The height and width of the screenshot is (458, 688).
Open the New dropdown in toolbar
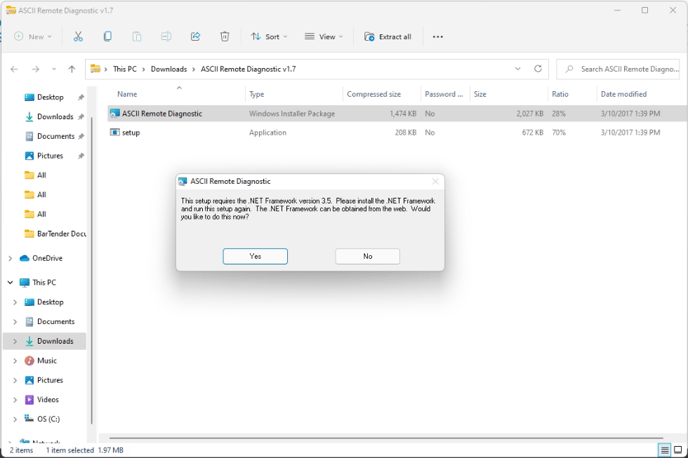coord(33,37)
